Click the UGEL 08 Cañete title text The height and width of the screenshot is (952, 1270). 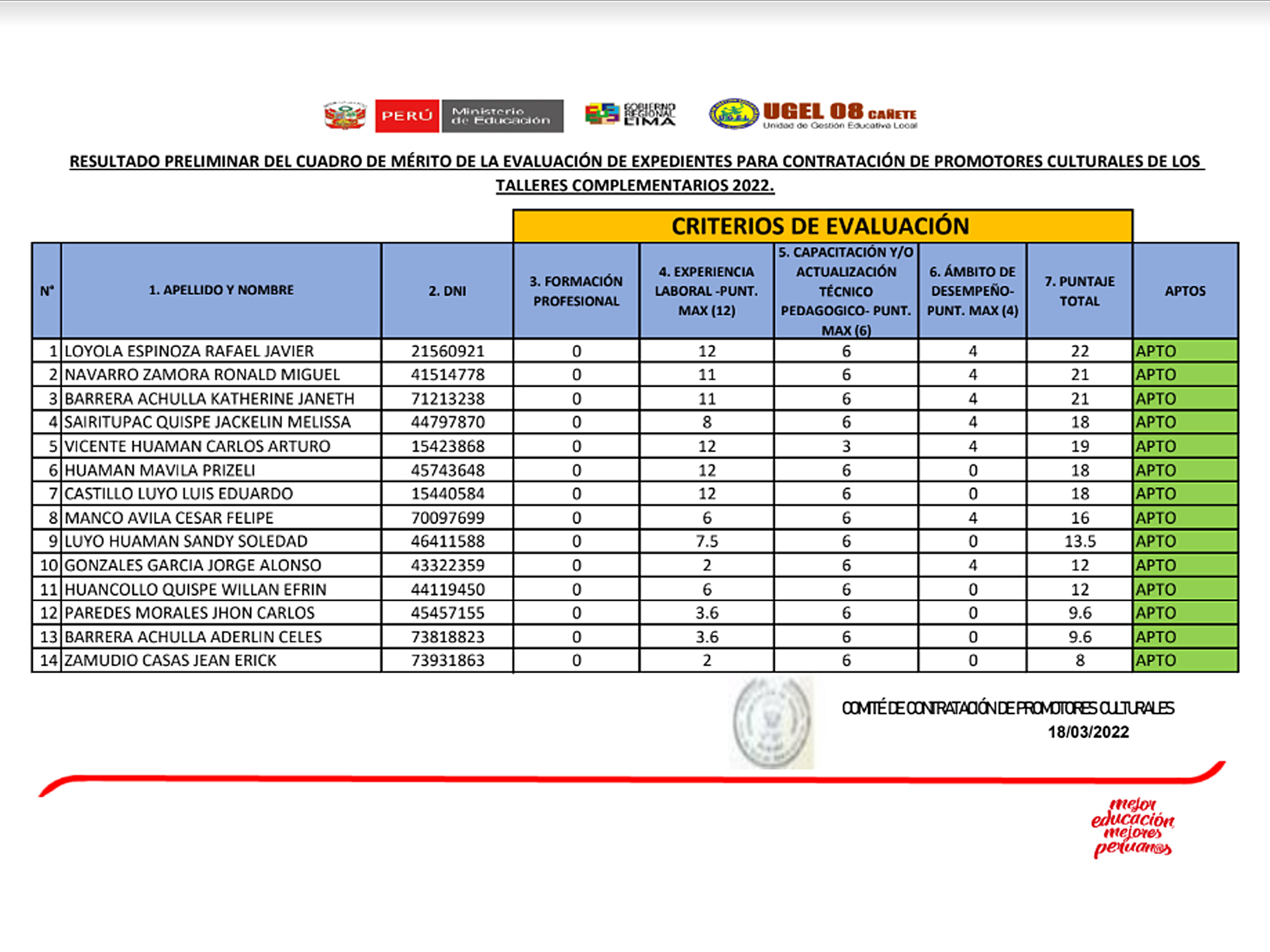pos(839,112)
